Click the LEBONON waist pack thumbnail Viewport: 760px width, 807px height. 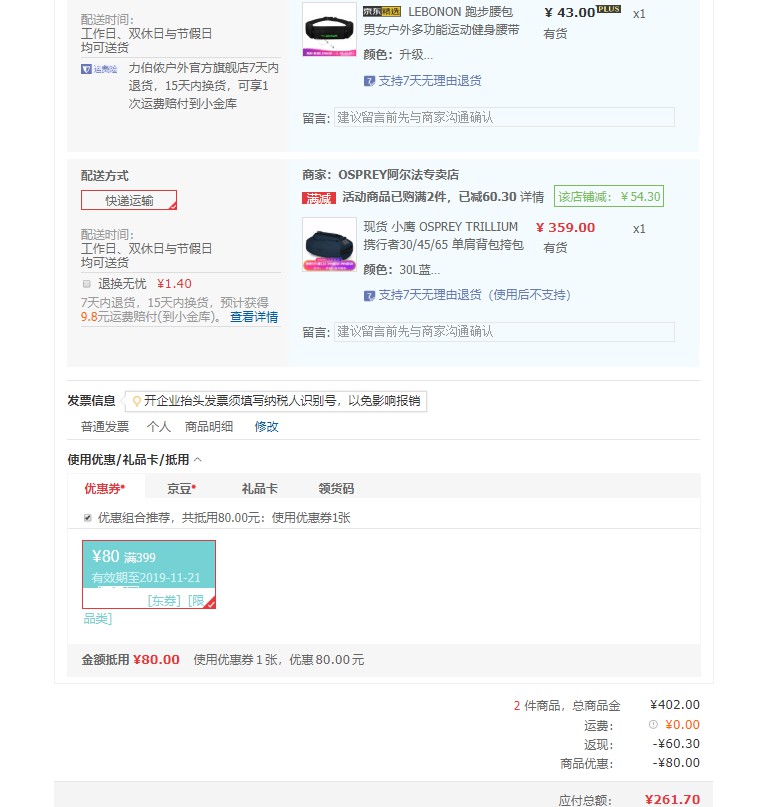click(329, 29)
